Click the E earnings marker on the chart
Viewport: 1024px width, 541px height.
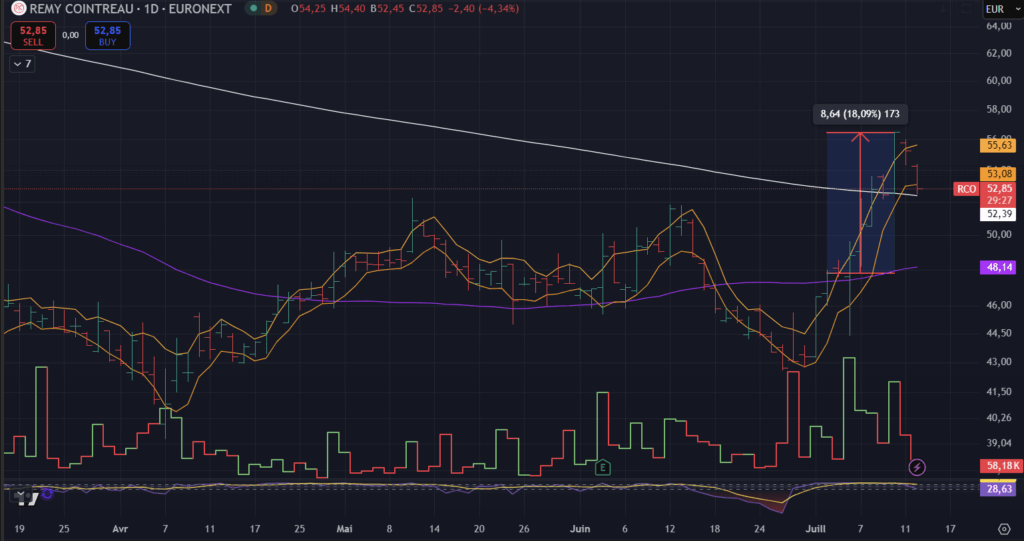(603, 467)
